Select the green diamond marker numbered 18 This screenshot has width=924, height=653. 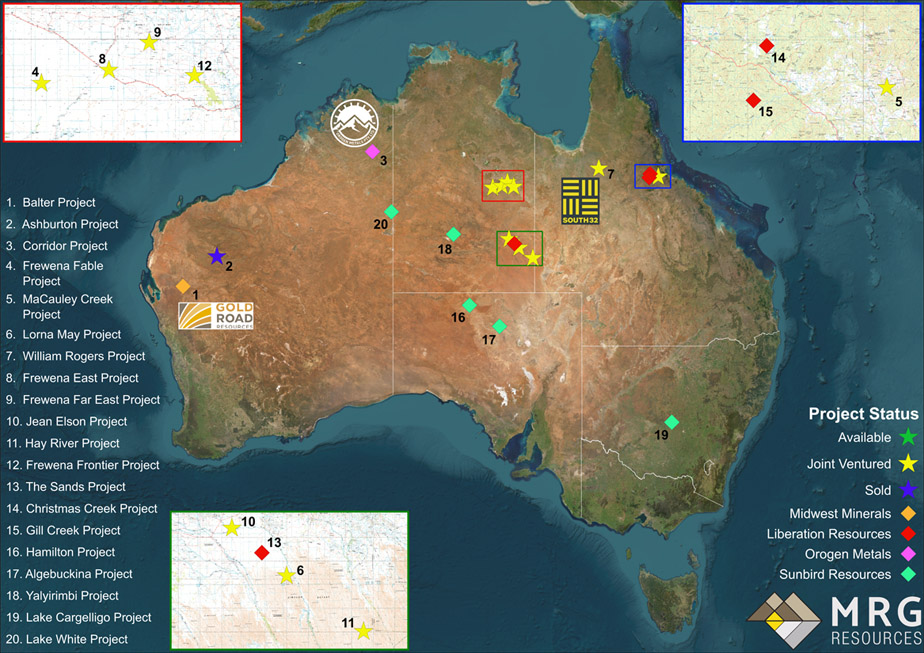click(453, 234)
